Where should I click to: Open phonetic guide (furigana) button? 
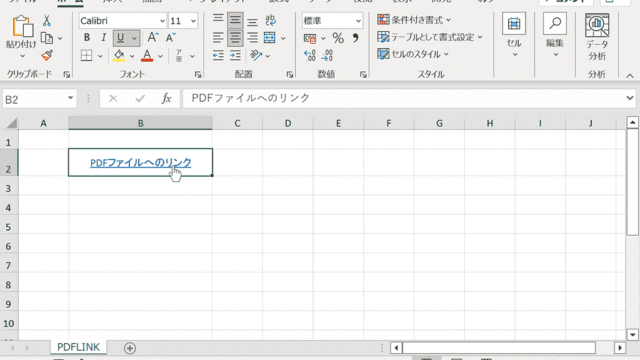179,56
